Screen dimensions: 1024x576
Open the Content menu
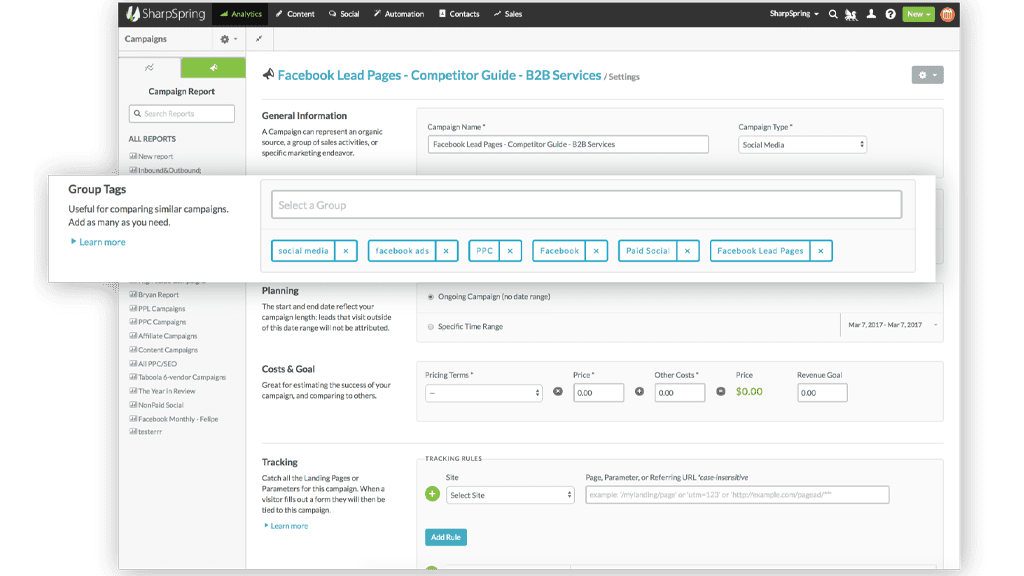[x=295, y=14]
